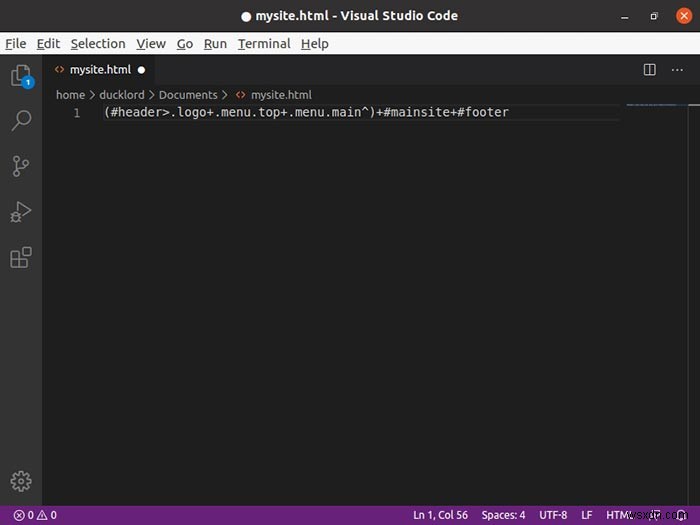This screenshot has width=700, height=525.
Task: Open the Extensions view
Action: click(x=21, y=258)
